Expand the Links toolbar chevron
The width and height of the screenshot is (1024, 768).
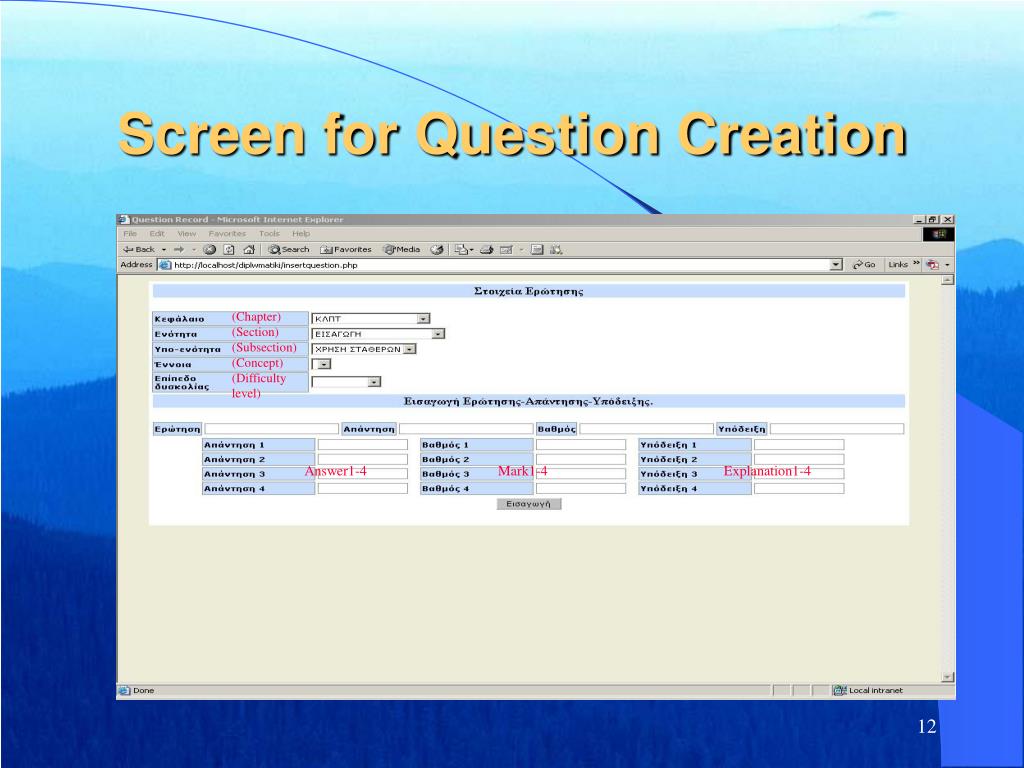tap(916, 263)
